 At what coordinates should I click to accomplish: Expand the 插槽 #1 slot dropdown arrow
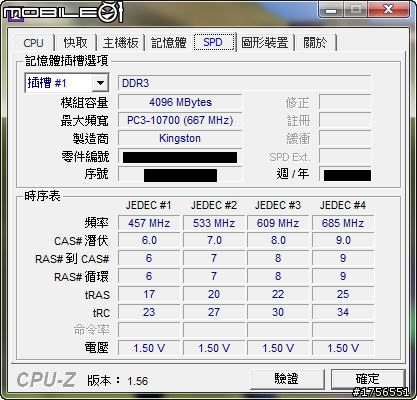[100, 83]
